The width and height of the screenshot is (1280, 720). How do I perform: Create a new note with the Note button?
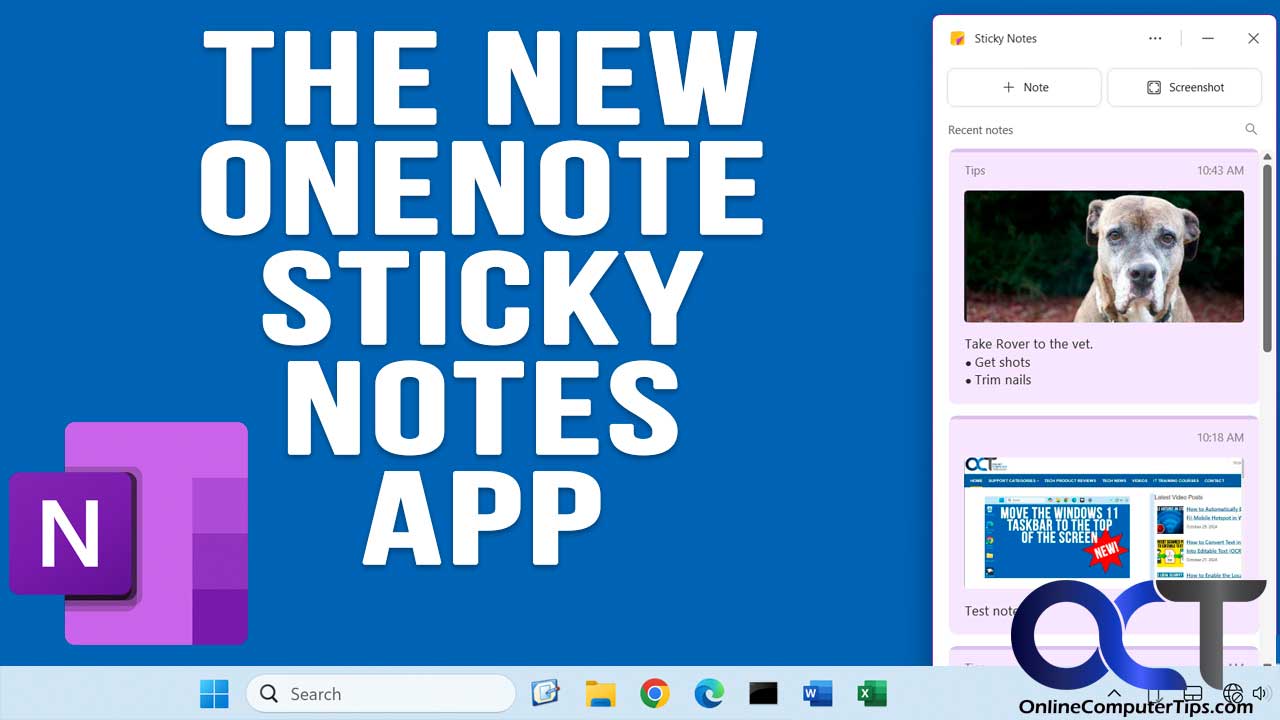point(1024,87)
